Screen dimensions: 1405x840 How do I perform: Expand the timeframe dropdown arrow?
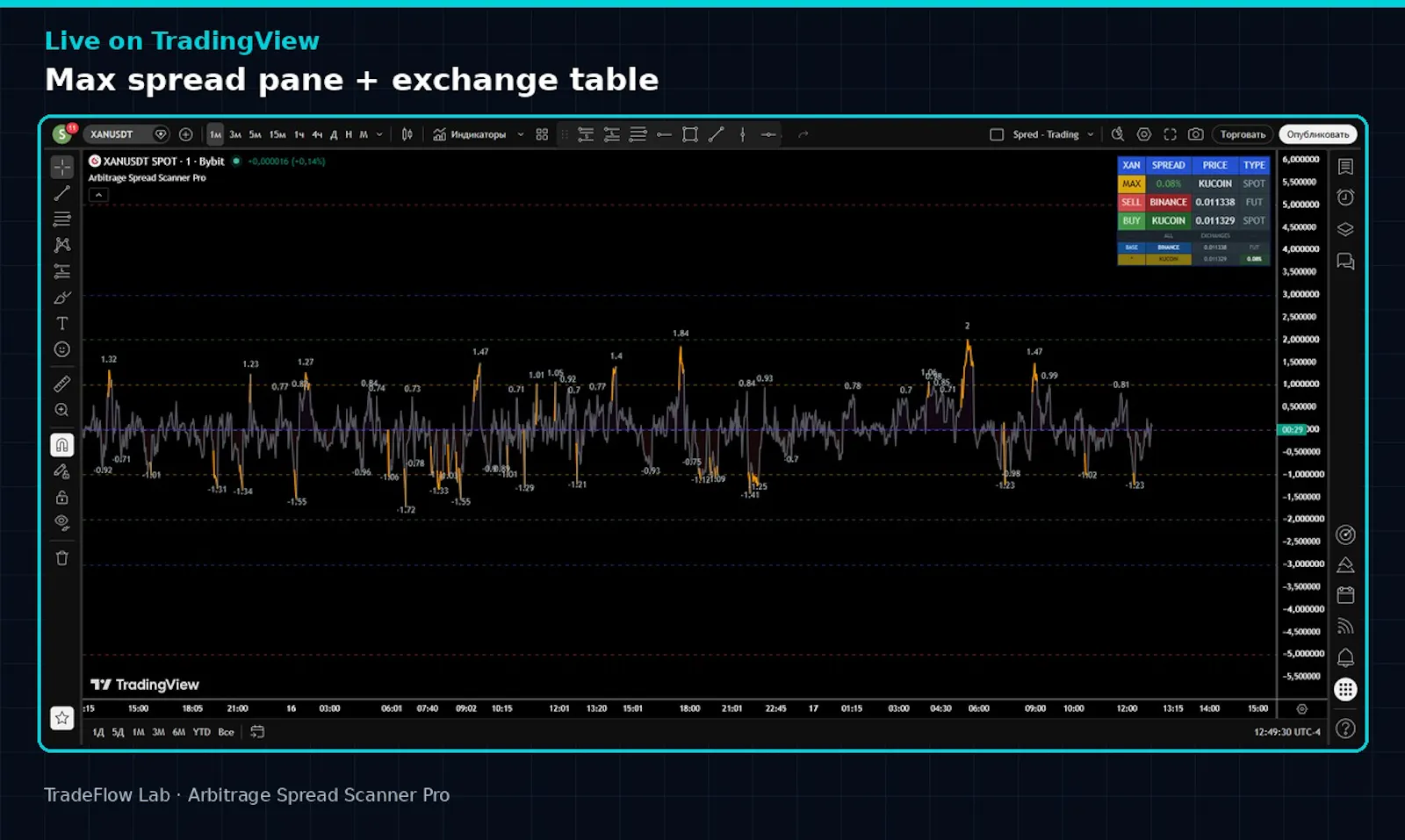[379, 134]
